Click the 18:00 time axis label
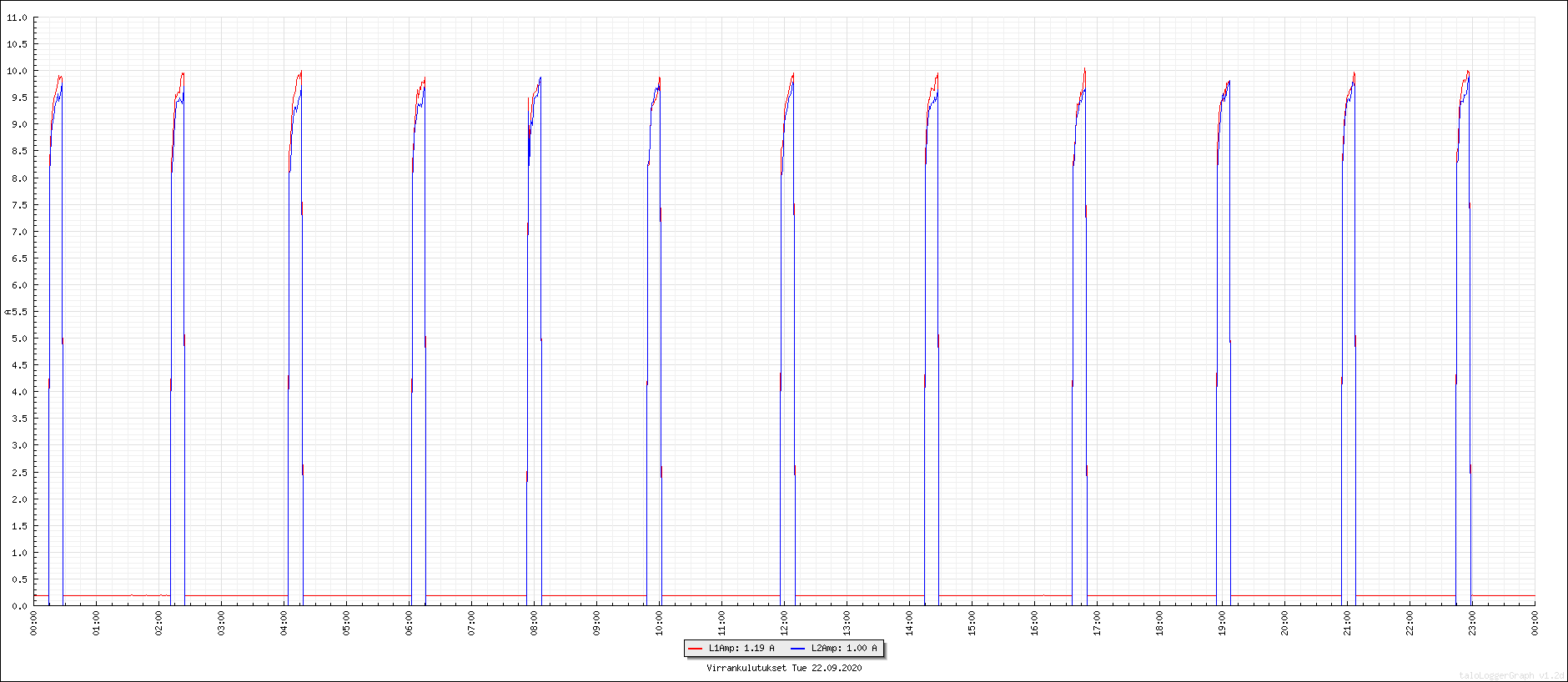This screenshot has width=1568, height=682. pyautogui.click(x=1159, y=623)
